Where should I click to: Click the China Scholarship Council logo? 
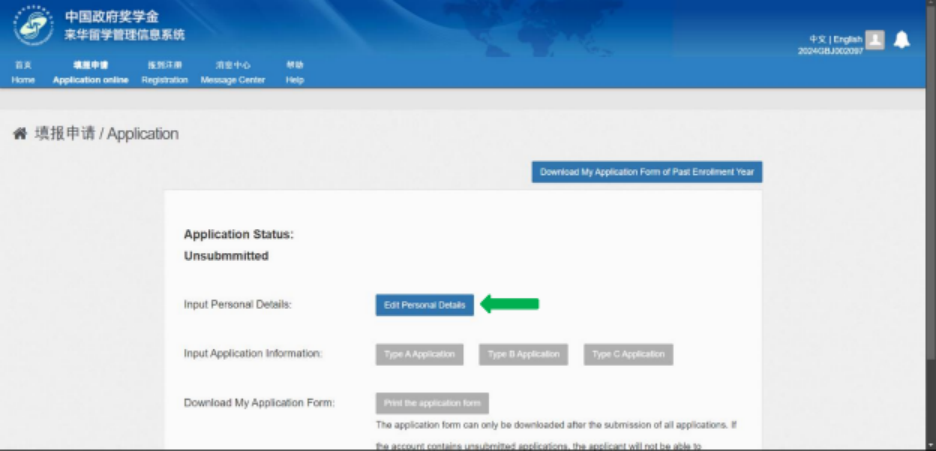pos(33,26)
